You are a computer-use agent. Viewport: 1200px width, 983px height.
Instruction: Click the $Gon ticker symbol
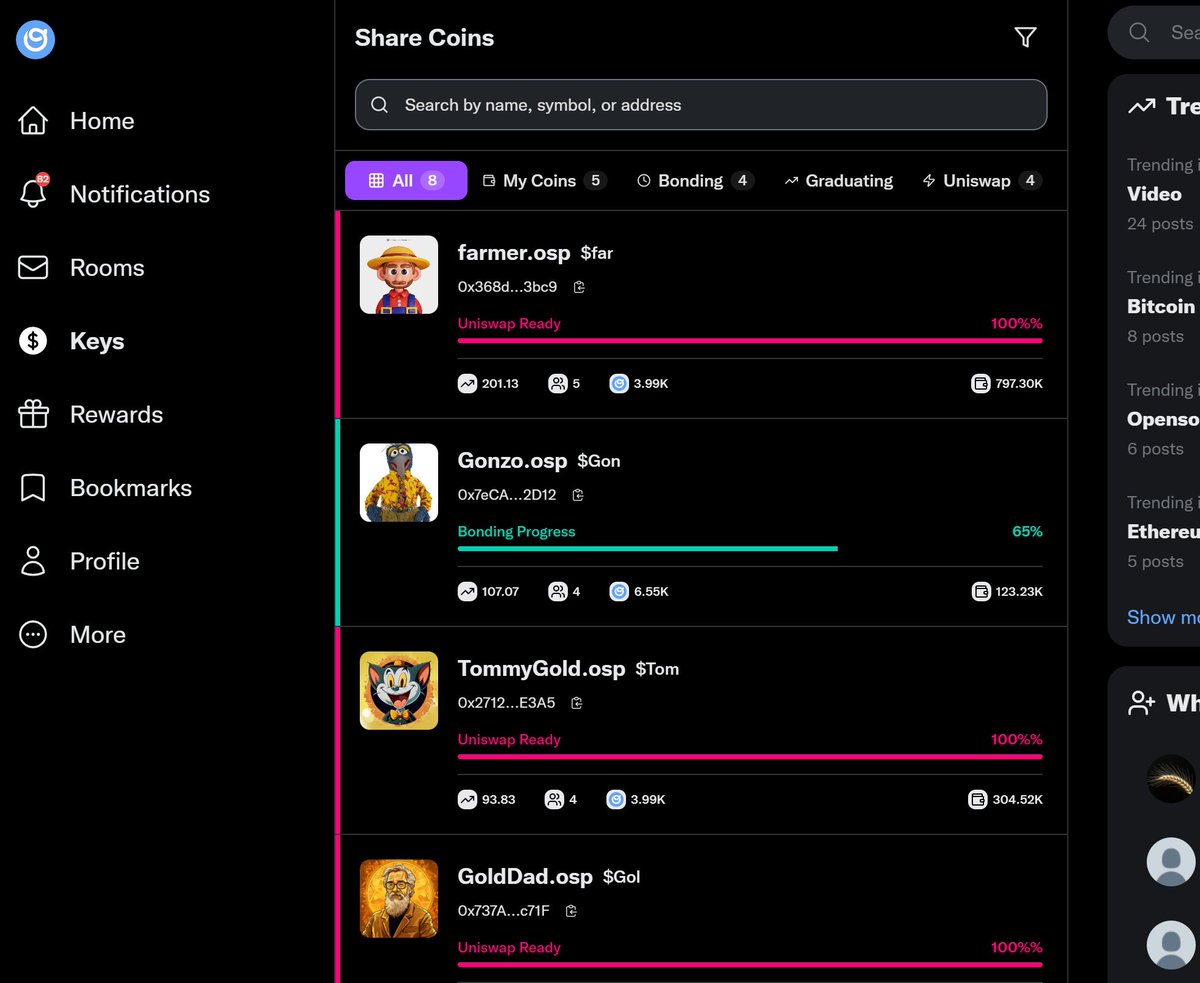[599, 462]
